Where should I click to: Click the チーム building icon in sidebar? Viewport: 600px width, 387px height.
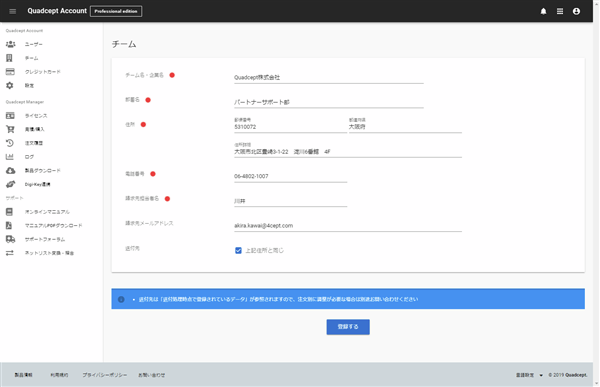click(9, 58)
